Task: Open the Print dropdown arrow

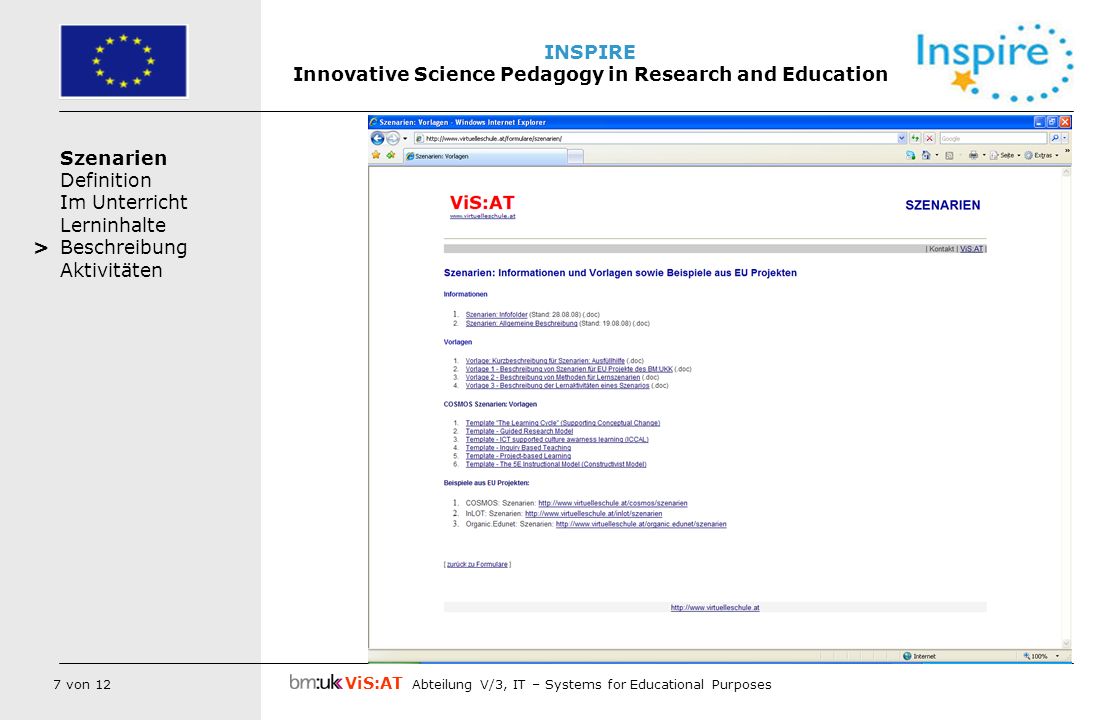Action: point(984,155)
